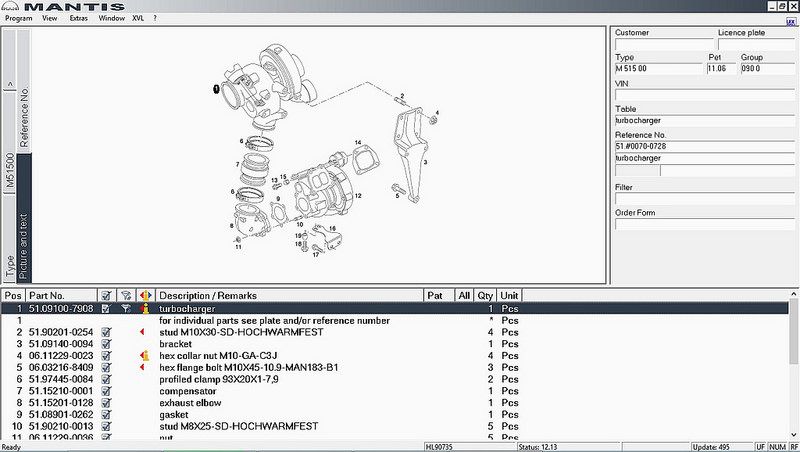
Task: Toggle checkbox for hex flange bolt row
Action: click(x=106, y=367)
